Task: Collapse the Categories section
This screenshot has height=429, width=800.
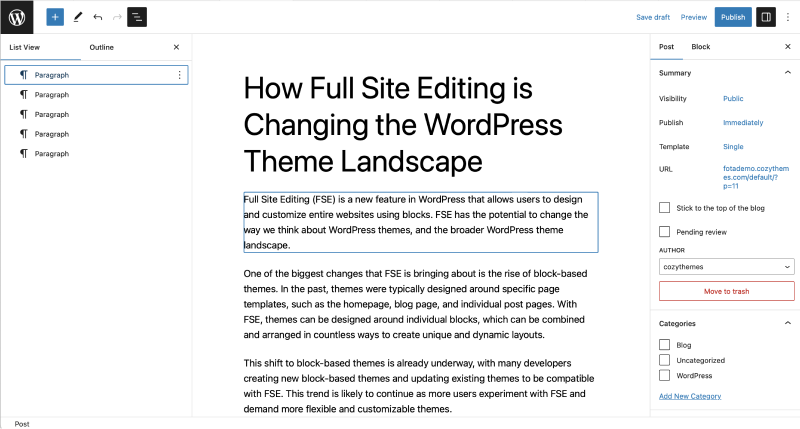Action: click(787, 324)
